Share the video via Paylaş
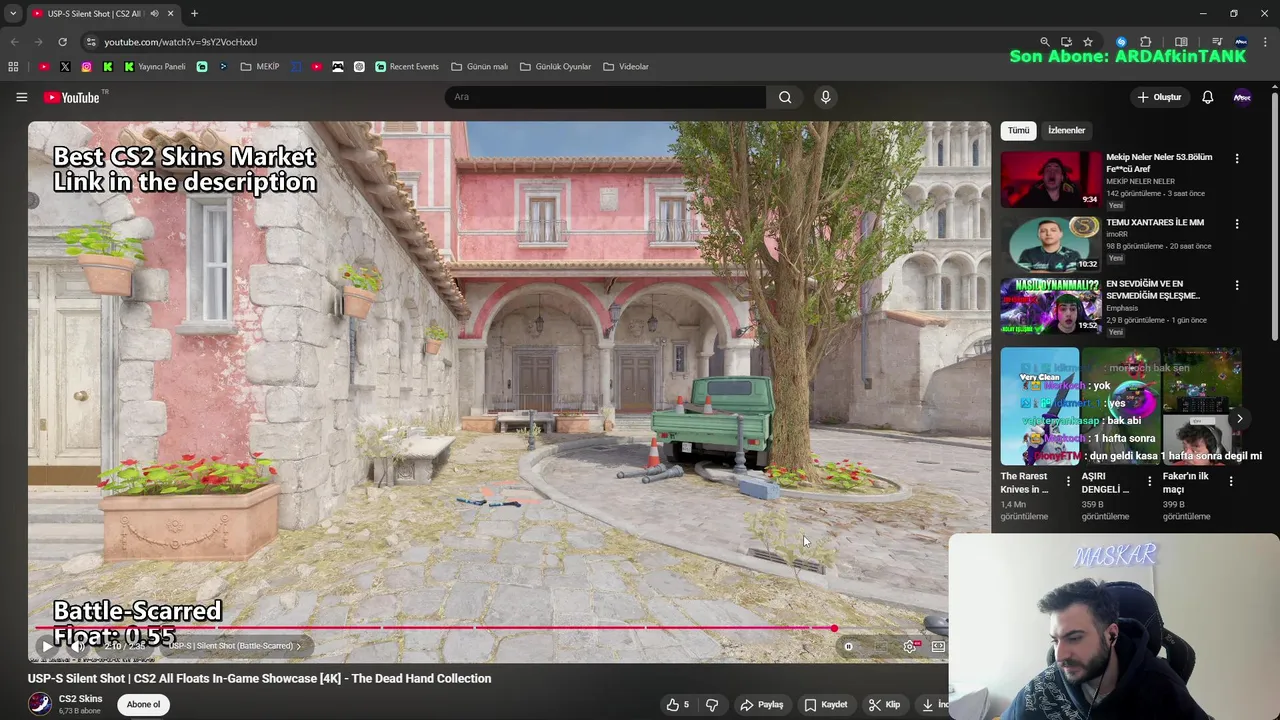The height and width of the screenshot is (720, 1280). coord(762,705)
